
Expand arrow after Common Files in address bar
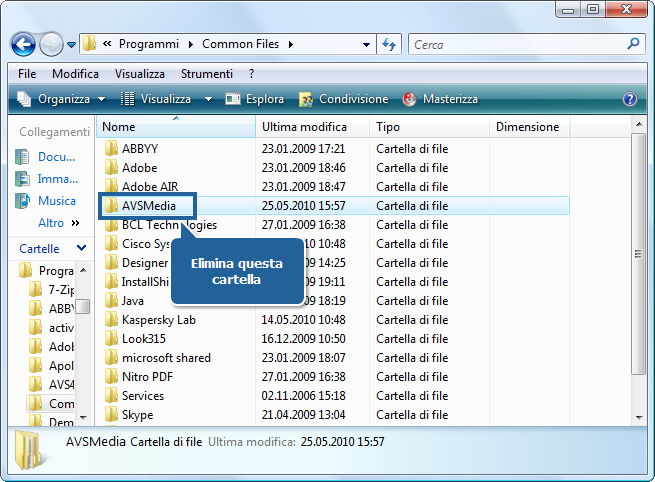(x=291, y=44)
